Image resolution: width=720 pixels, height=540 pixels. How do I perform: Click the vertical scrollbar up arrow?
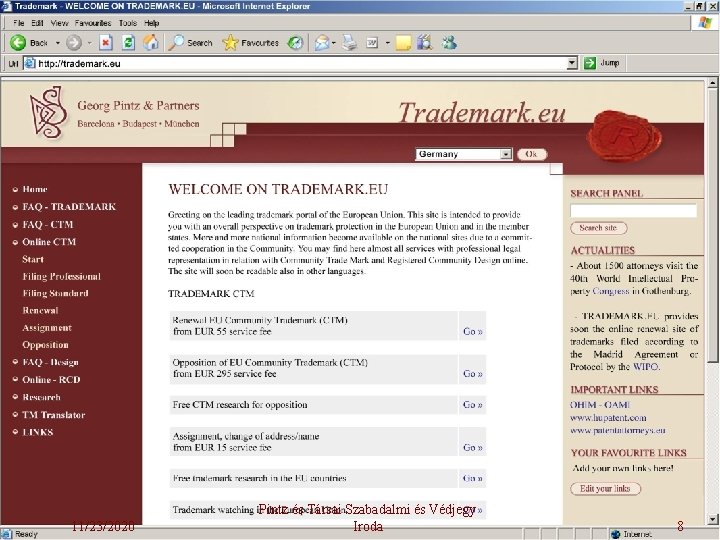712,83
